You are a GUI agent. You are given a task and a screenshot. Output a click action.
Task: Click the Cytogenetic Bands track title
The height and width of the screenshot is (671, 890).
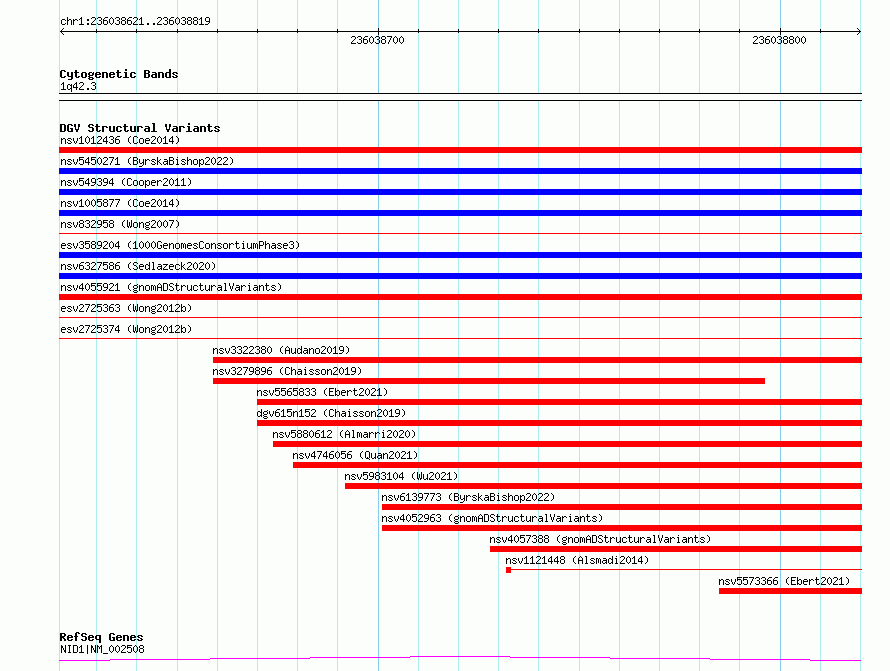pos(119,74)
